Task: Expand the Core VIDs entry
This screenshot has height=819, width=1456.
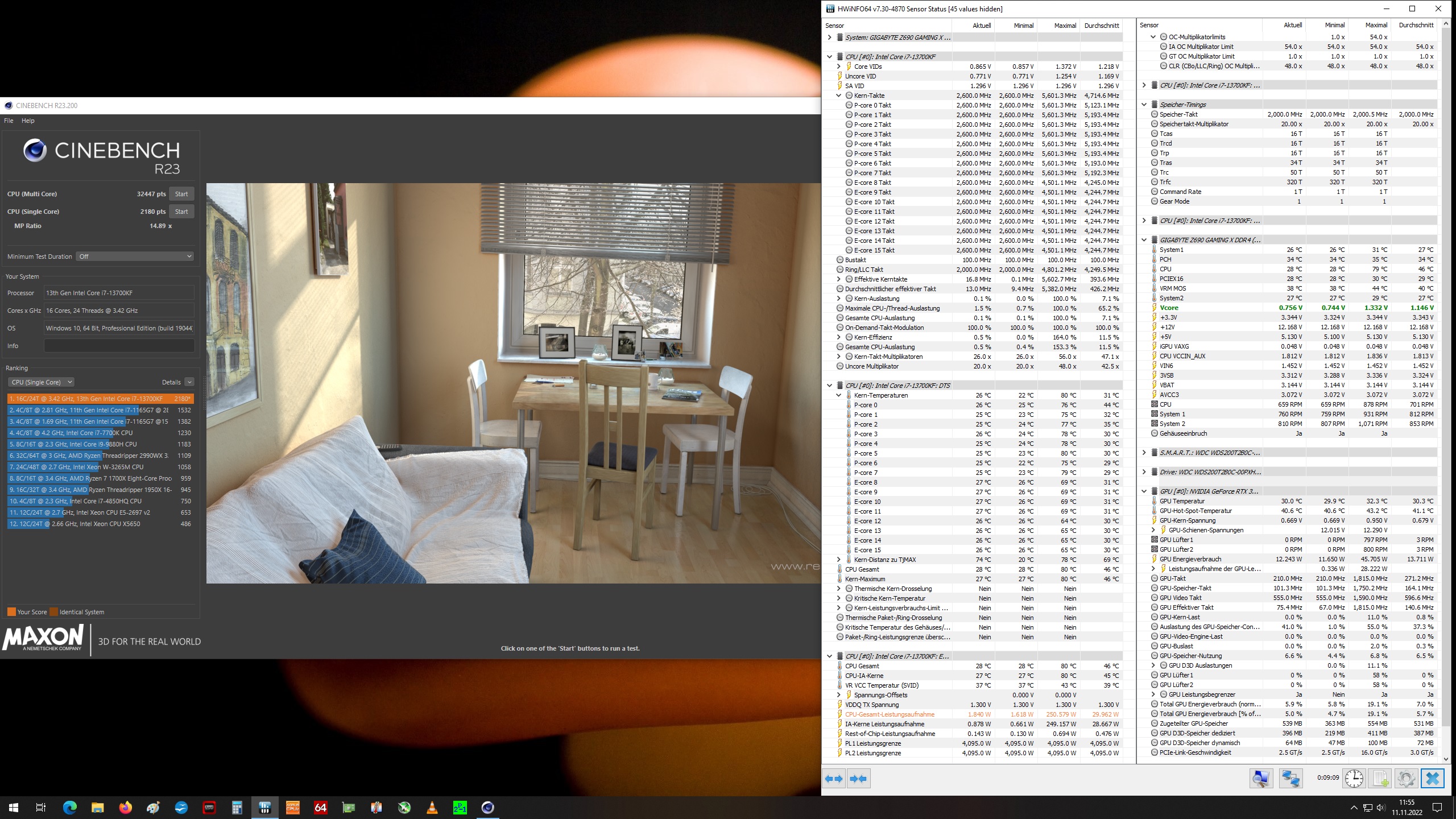Action: pyautogui.click(x=839, y=66)
